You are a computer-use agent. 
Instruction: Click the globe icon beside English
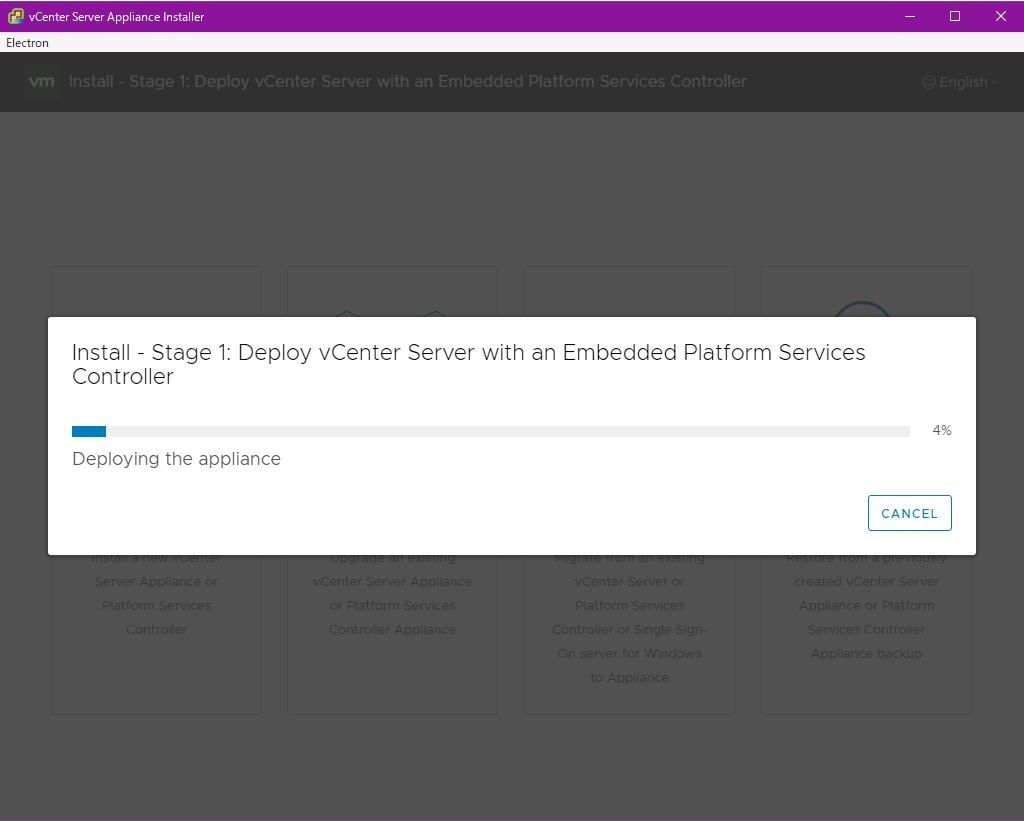point(929,82)
